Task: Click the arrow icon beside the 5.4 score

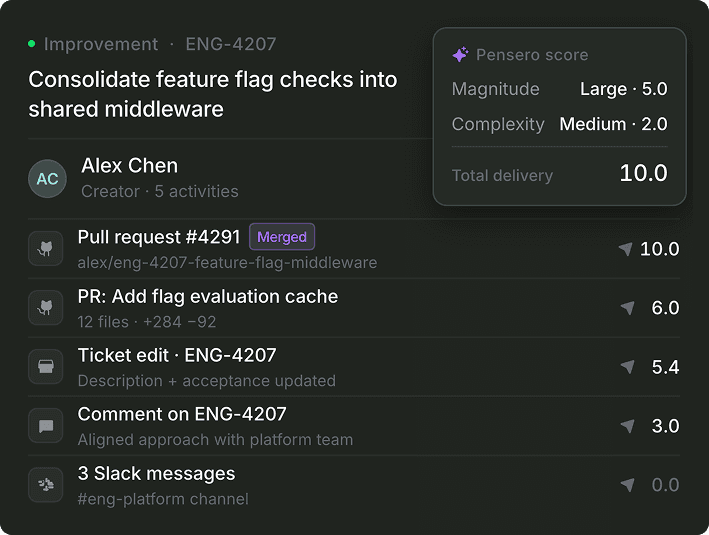Action: click(x=627, y=367)
